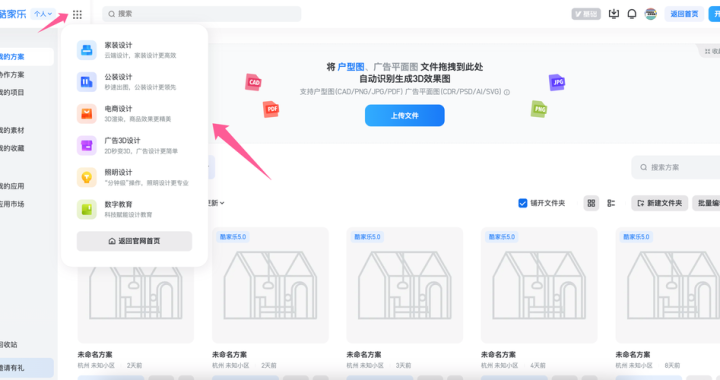This screenshot has height=380, width=720.
Task: Focus the 搜索方案 search field
Action: [x=675, y=167]
